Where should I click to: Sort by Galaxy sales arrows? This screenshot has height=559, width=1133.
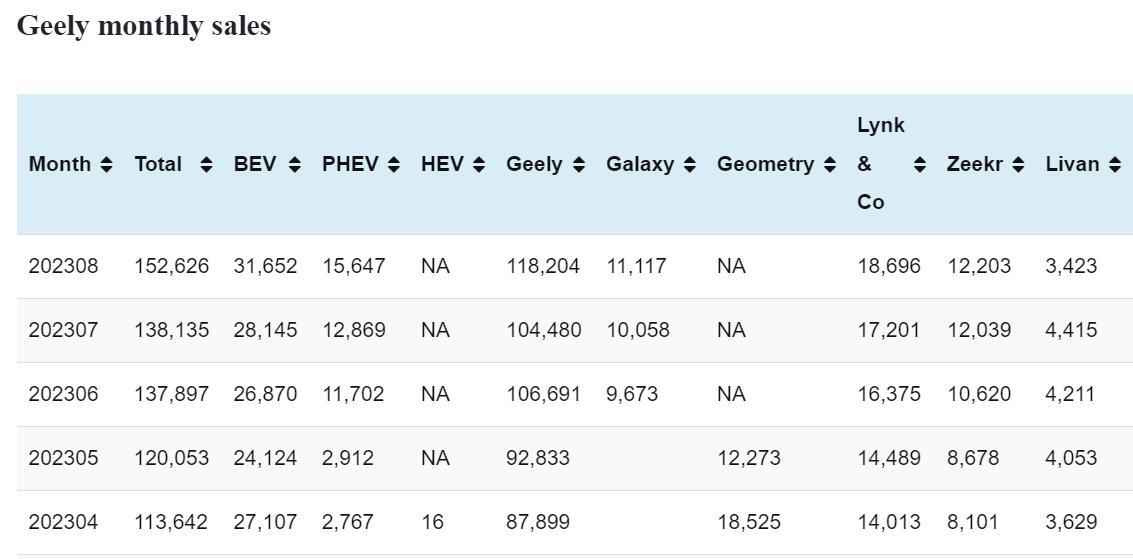689,164
